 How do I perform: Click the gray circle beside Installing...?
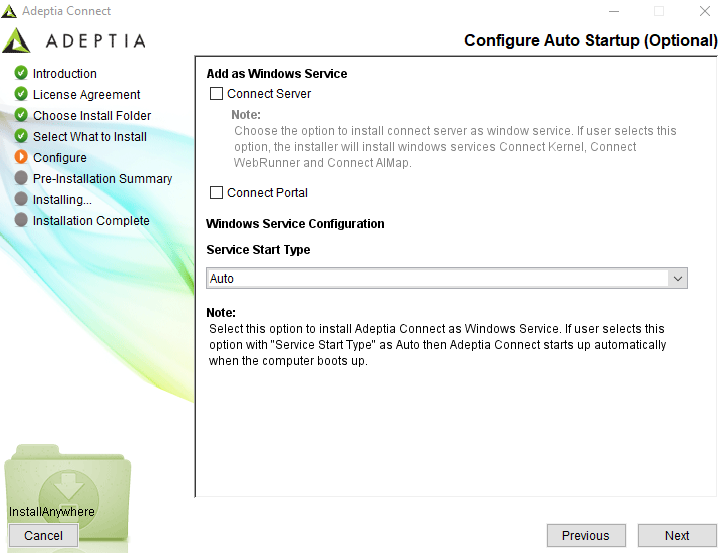[x=21, y=199]
